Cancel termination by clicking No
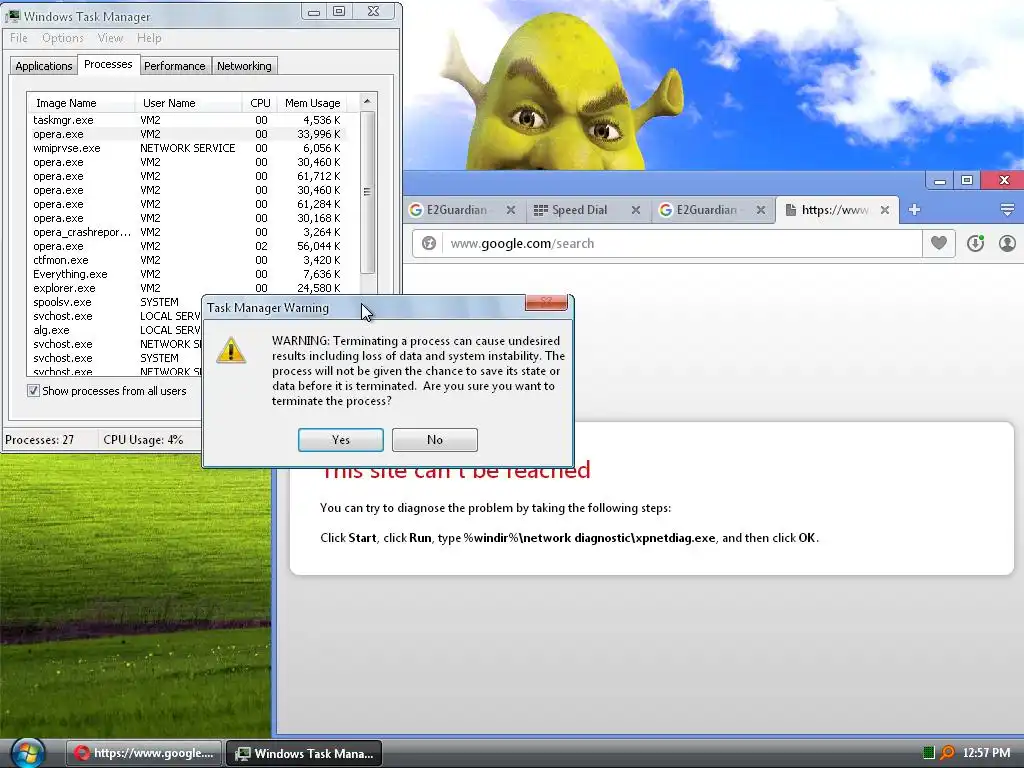1024x768 pixels. click(x=434, y=440)
